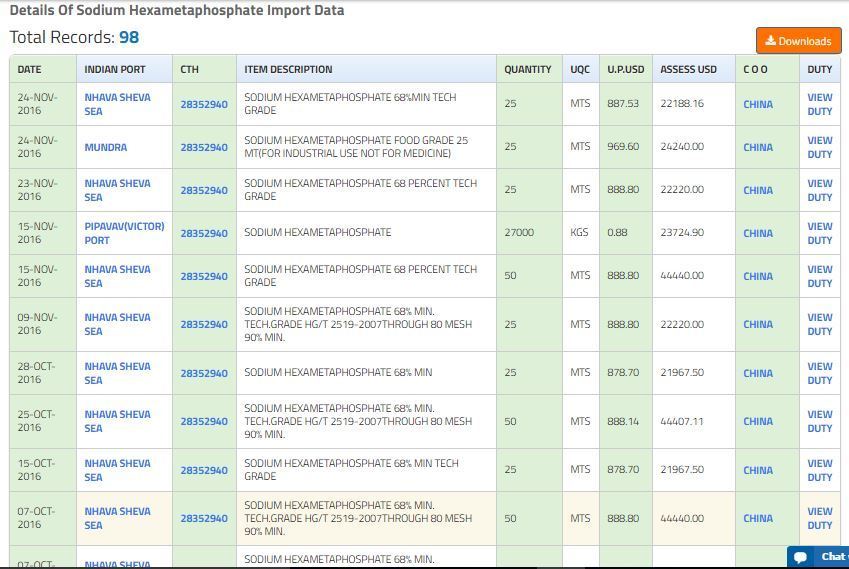Open MUNDRA port link
849x569 pixels.
[105, 147]
